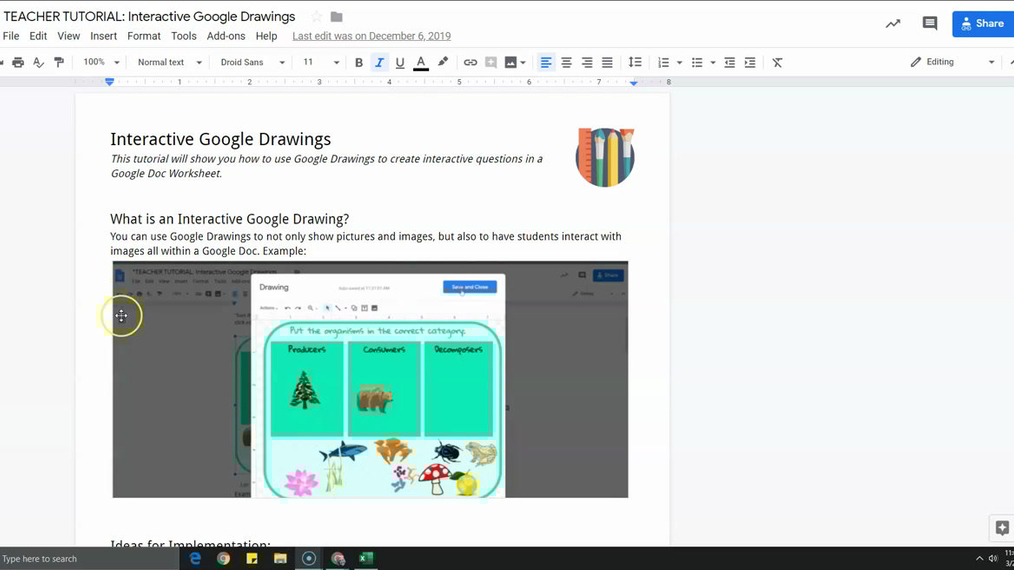Click the Clear formatting icon
Image resolution: width=1014 pixels, height=570 pixels.
pos(777,62)
